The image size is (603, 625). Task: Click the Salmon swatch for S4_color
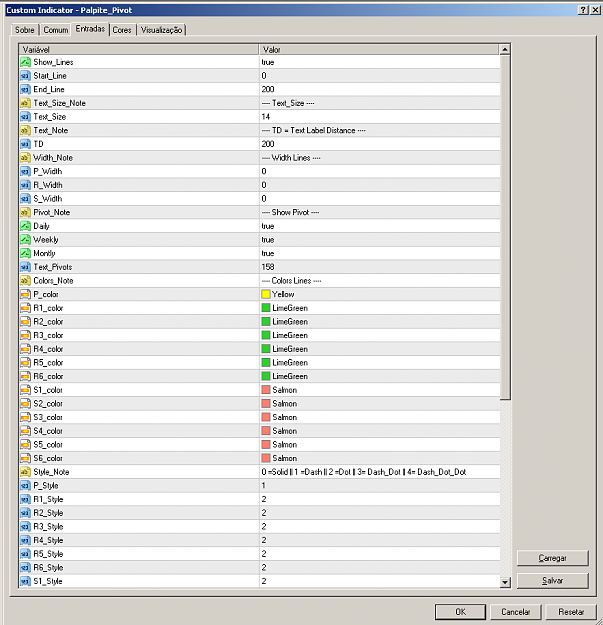266,431
